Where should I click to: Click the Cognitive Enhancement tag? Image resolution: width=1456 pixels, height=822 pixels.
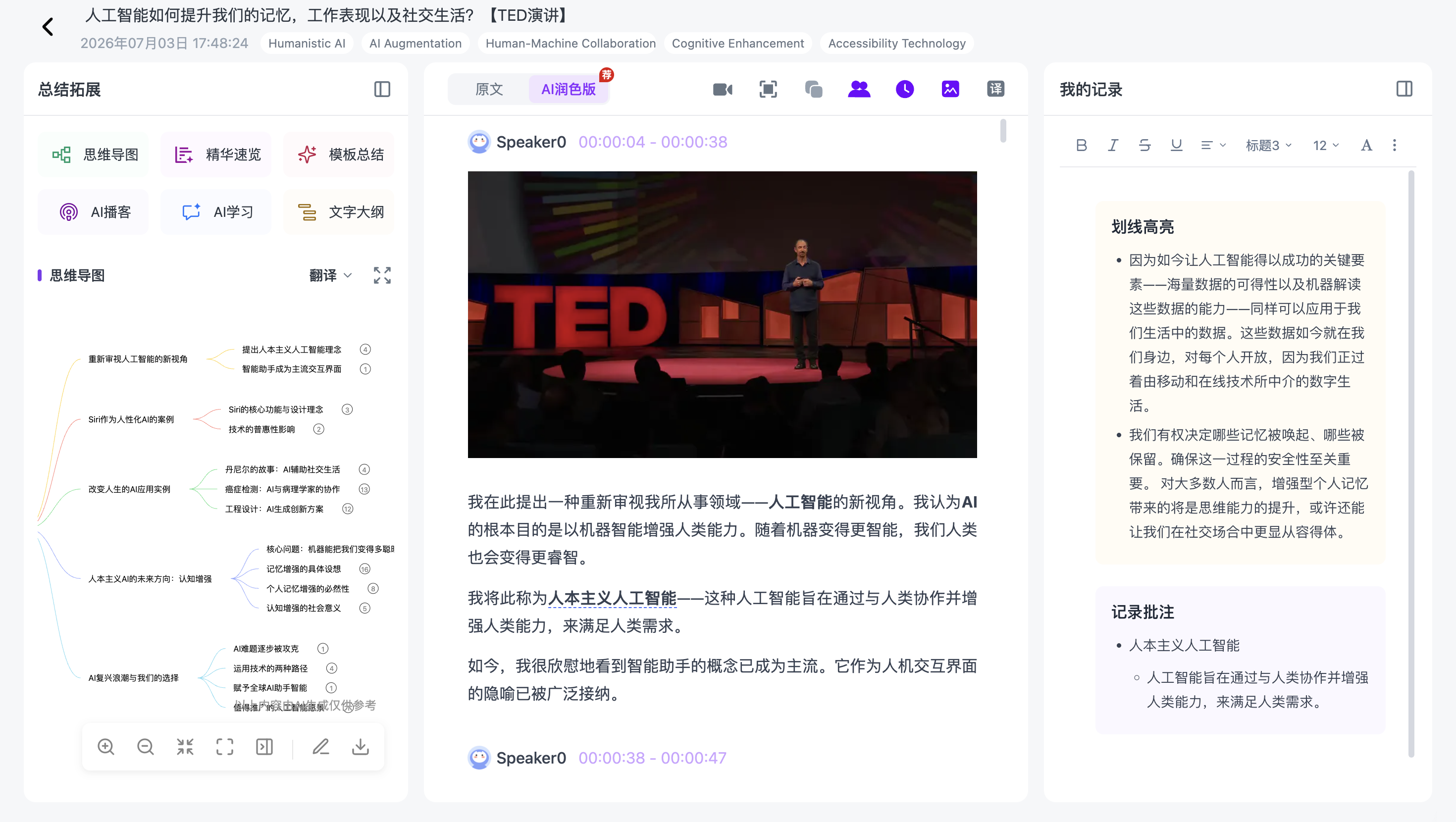click(x=737, y=44)
